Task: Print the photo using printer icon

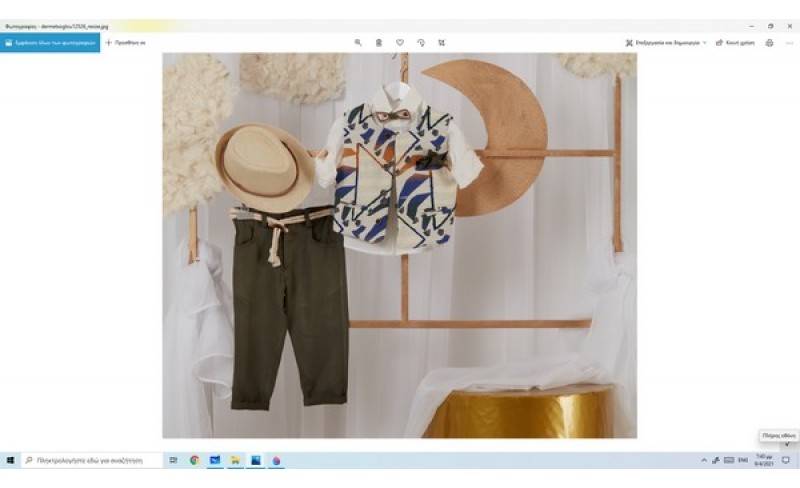Action: pyautogui.click(x=769, y=43)
